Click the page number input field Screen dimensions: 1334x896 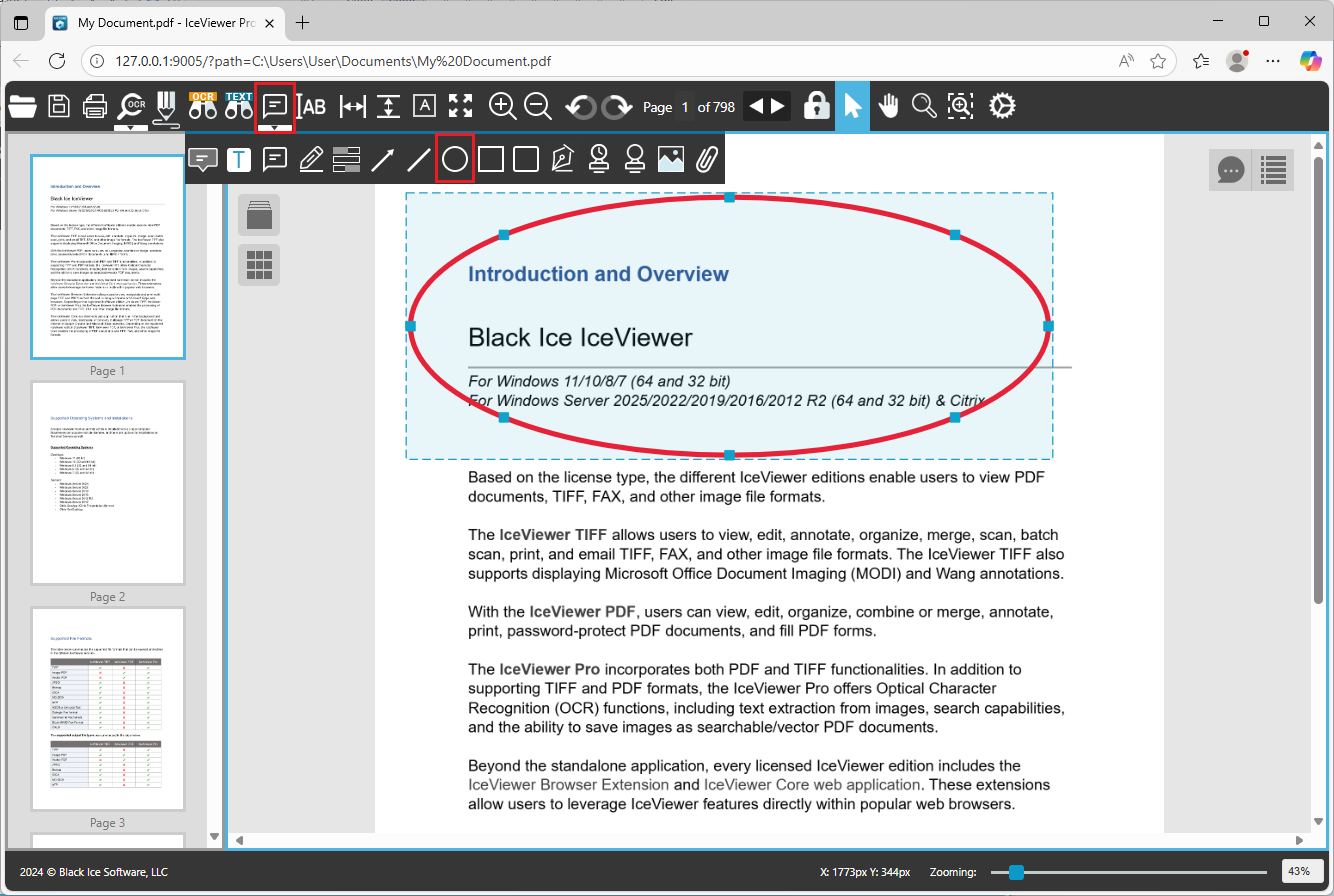(685, 107)
